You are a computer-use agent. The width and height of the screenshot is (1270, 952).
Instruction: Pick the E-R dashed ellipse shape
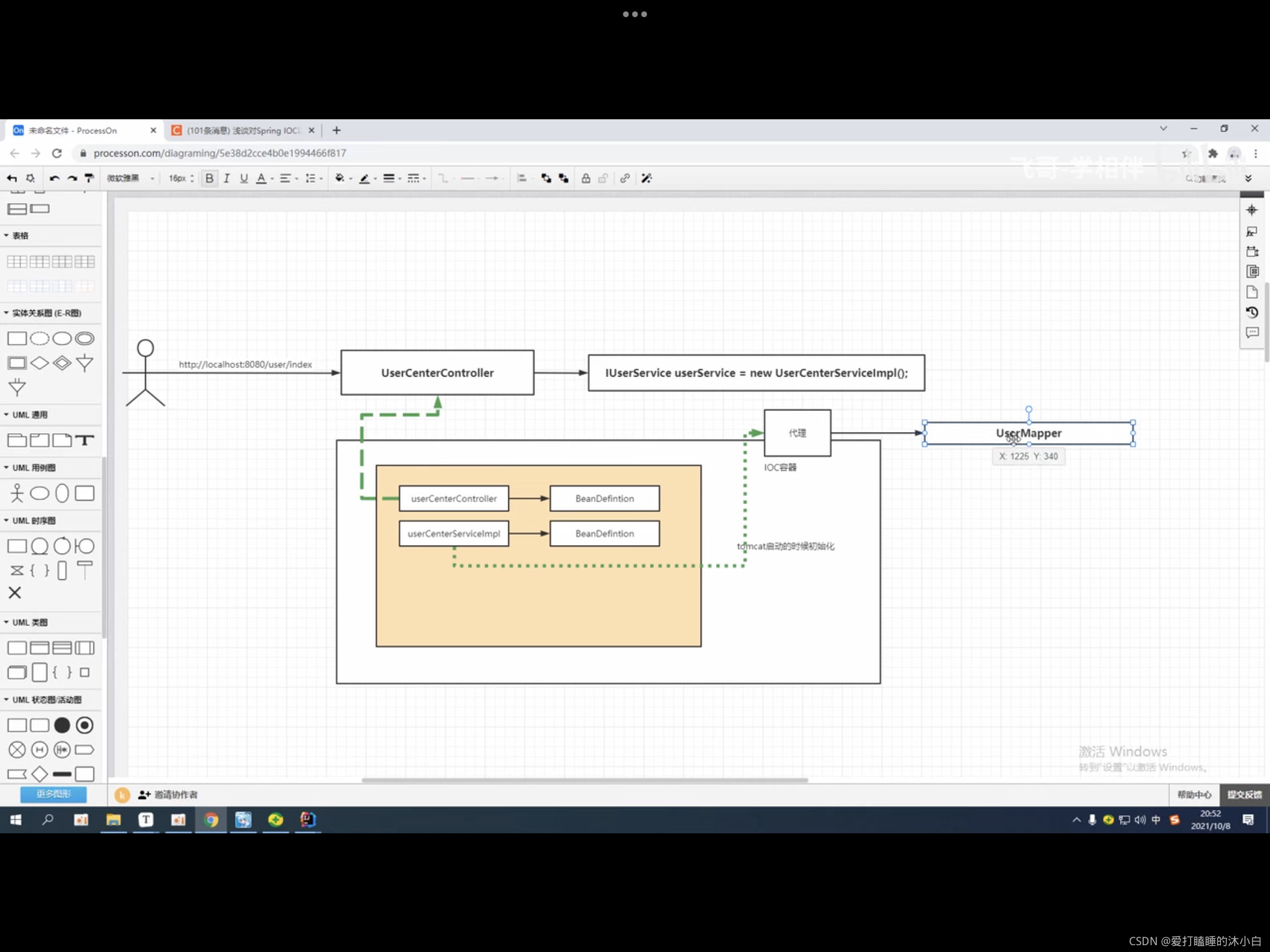(x=39, y=338)
